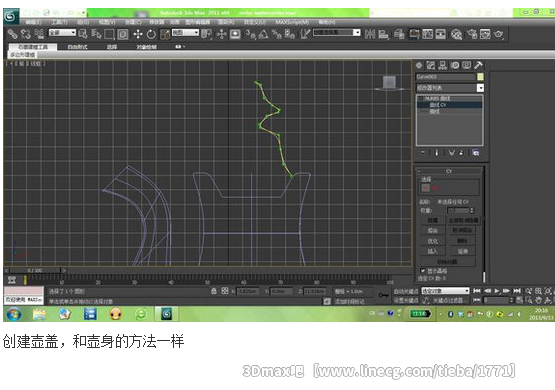Click the Align tool icon
This screenshot has width=555, height=390.
click(x=383, y=34)
